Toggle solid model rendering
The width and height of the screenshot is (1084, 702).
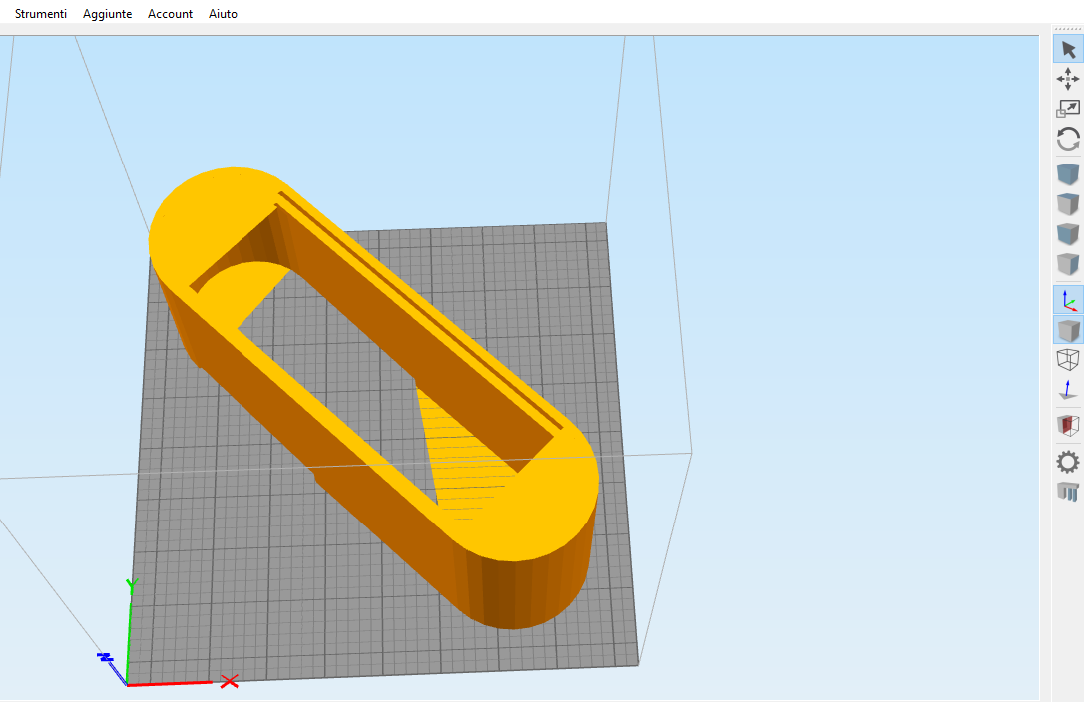tap(1068, 329)
